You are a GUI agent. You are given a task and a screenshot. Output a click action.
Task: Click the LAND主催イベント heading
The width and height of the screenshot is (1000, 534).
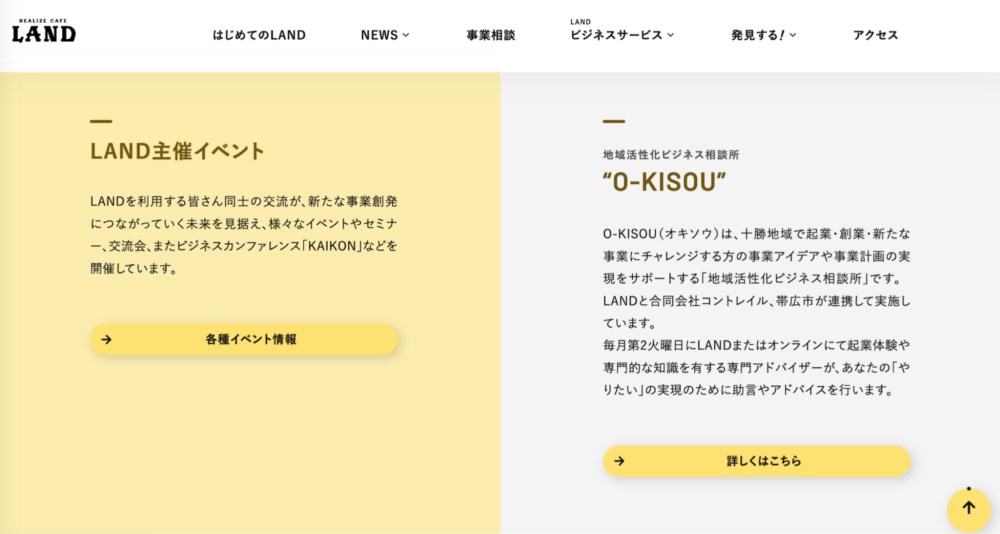[177, 151]
